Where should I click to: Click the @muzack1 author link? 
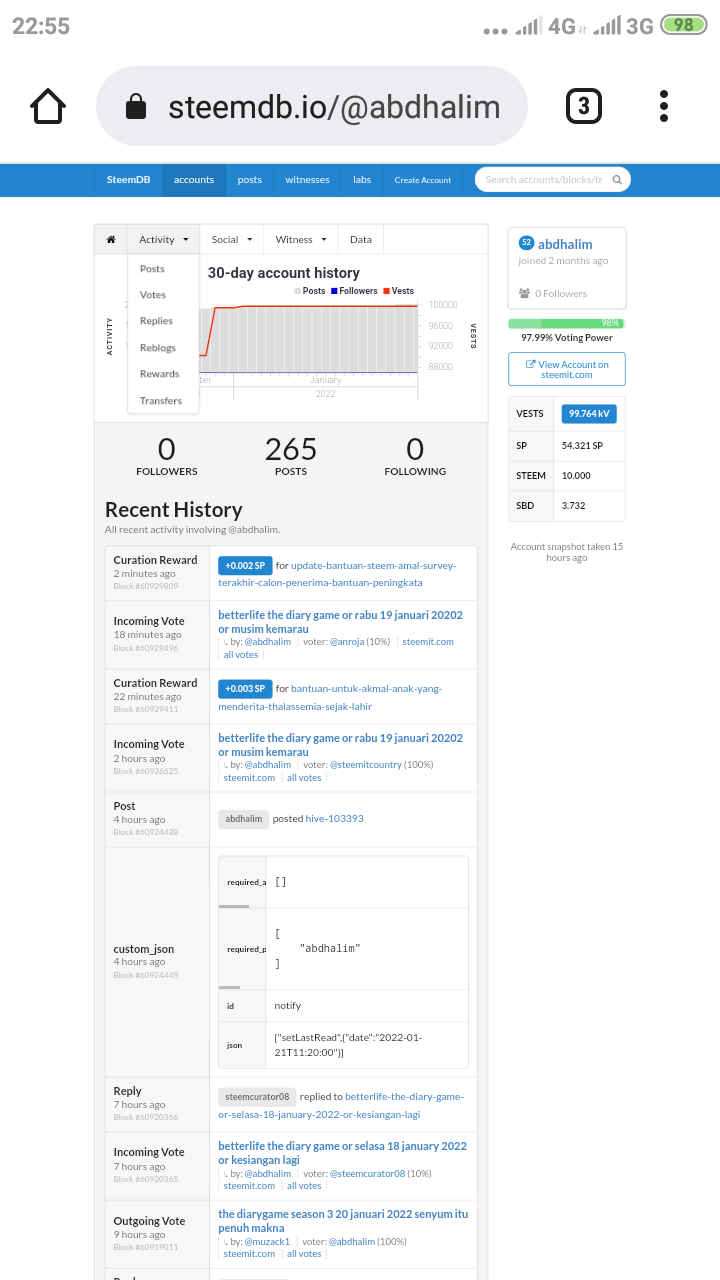[267, 1242]
